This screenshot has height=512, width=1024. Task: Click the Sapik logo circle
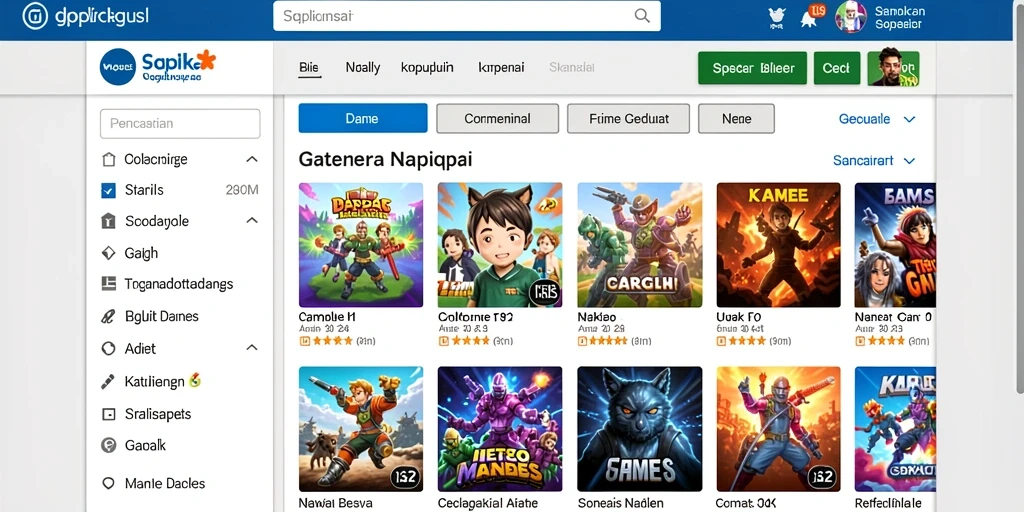pyautogui.click(x=118, y=67)
